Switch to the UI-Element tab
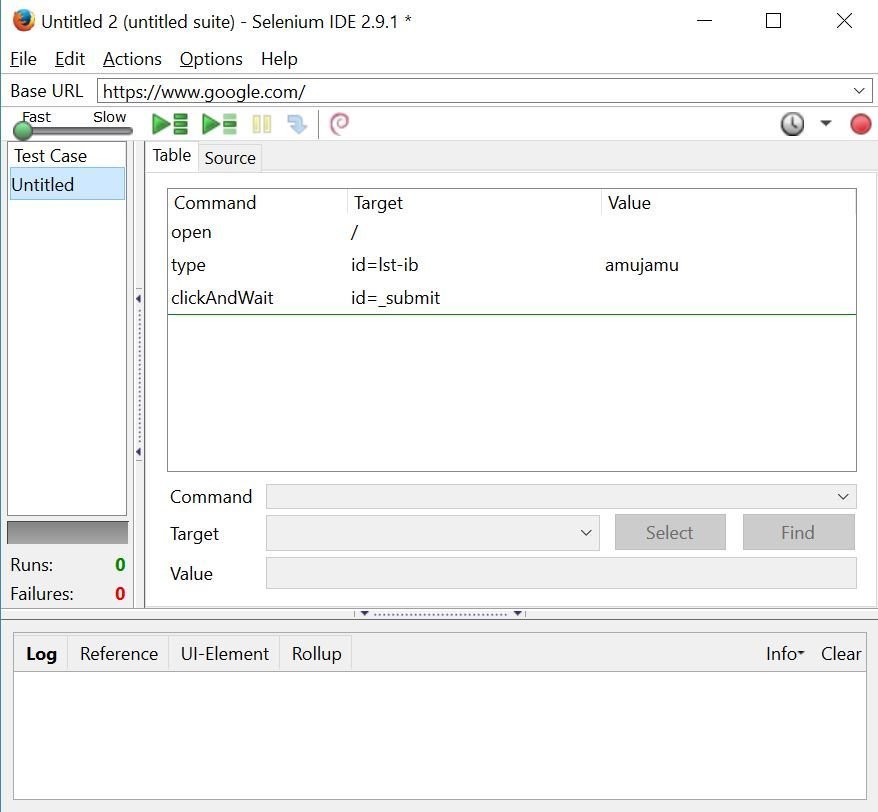Viewport: 878px width, 812px height. pos(225,654)
